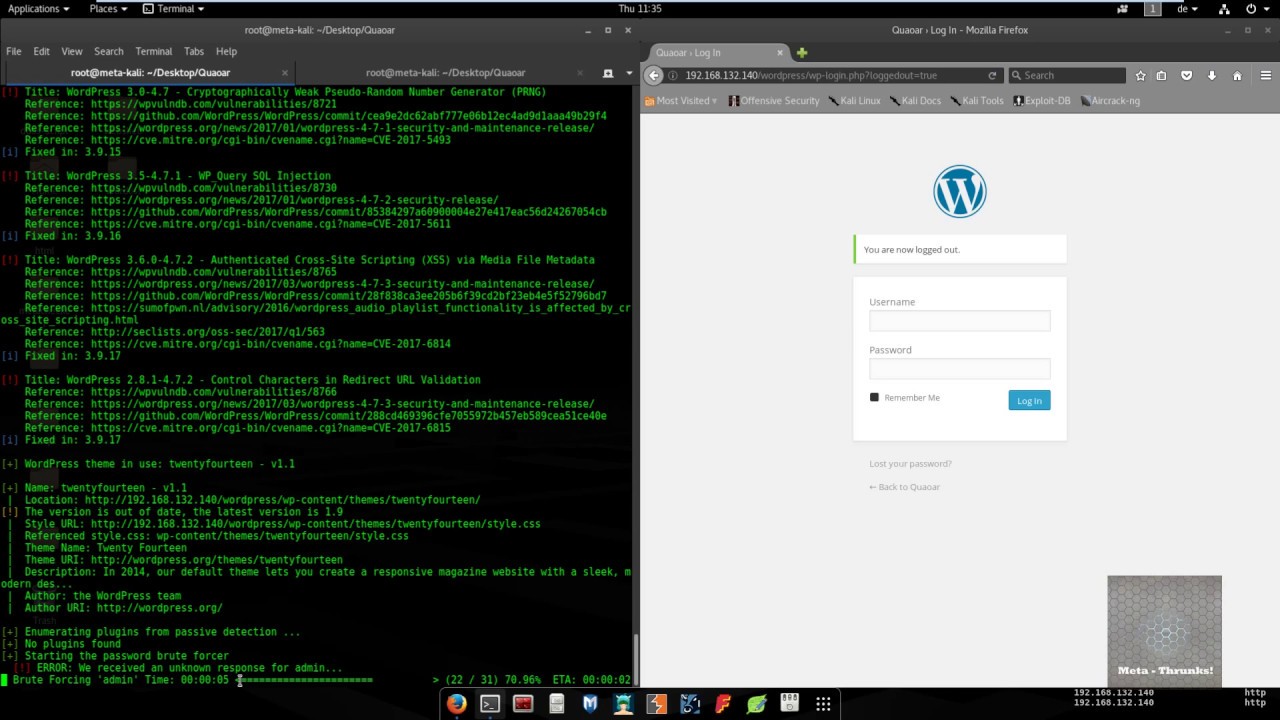Viewport: 1280px width, 720px height.
Task: Click Lost your password link
Action: (x=910, y=464)
